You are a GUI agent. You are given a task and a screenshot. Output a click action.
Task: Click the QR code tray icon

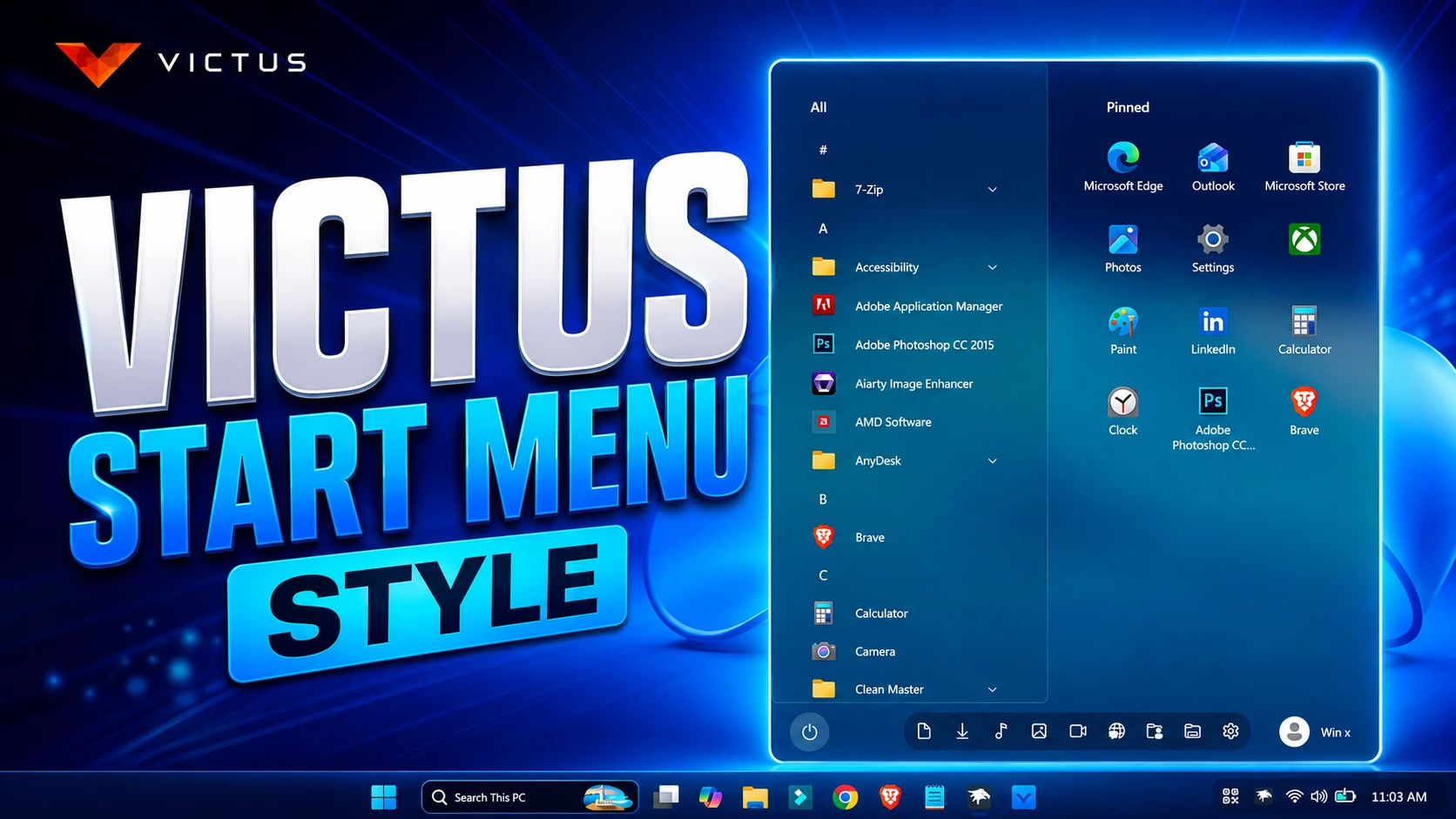(1230, 796)
